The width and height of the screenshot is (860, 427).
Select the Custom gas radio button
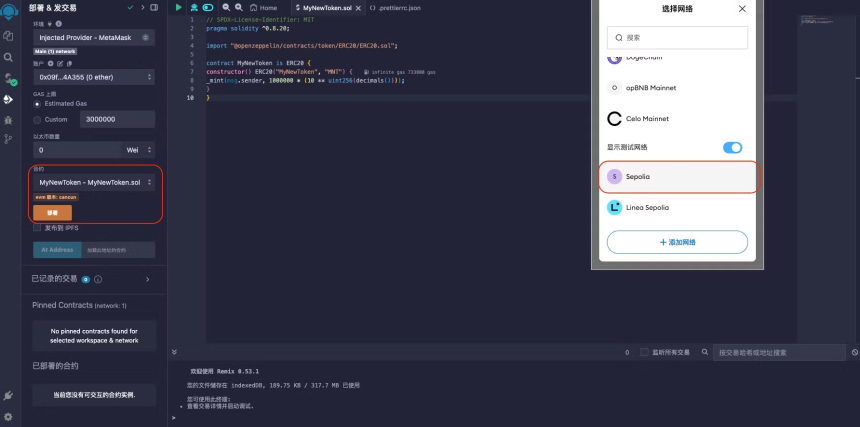tap(37, 119)
